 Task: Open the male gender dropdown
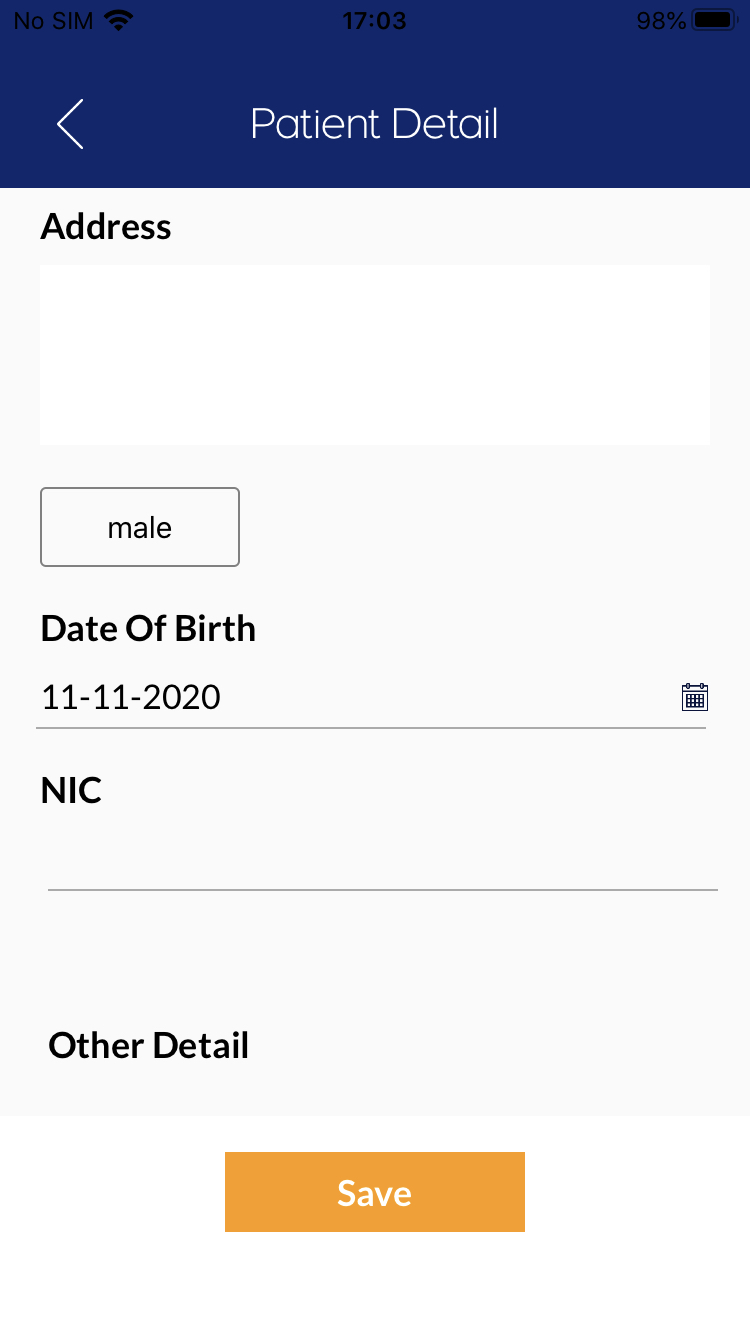140,527
